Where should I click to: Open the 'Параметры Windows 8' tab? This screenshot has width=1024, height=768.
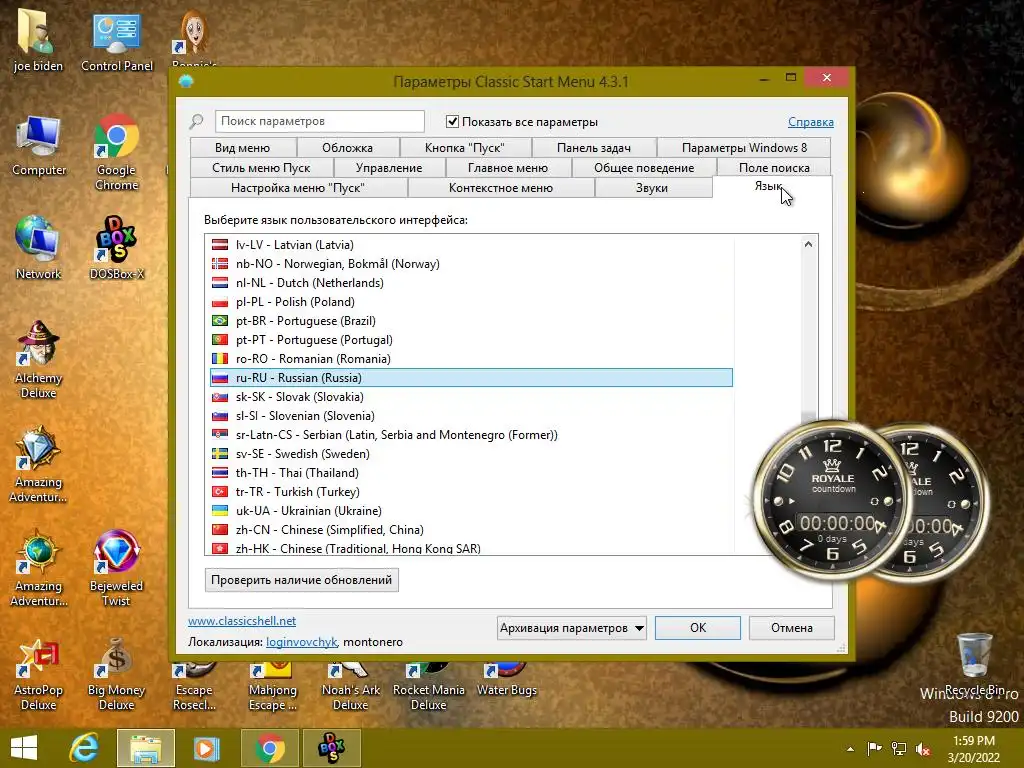(x=744, y=148)
